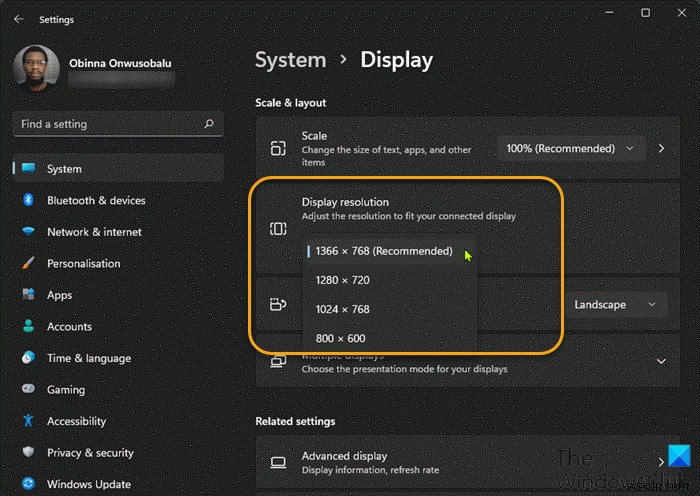Open Privacy & security settings
700x496 pixels.
point(91,453)
